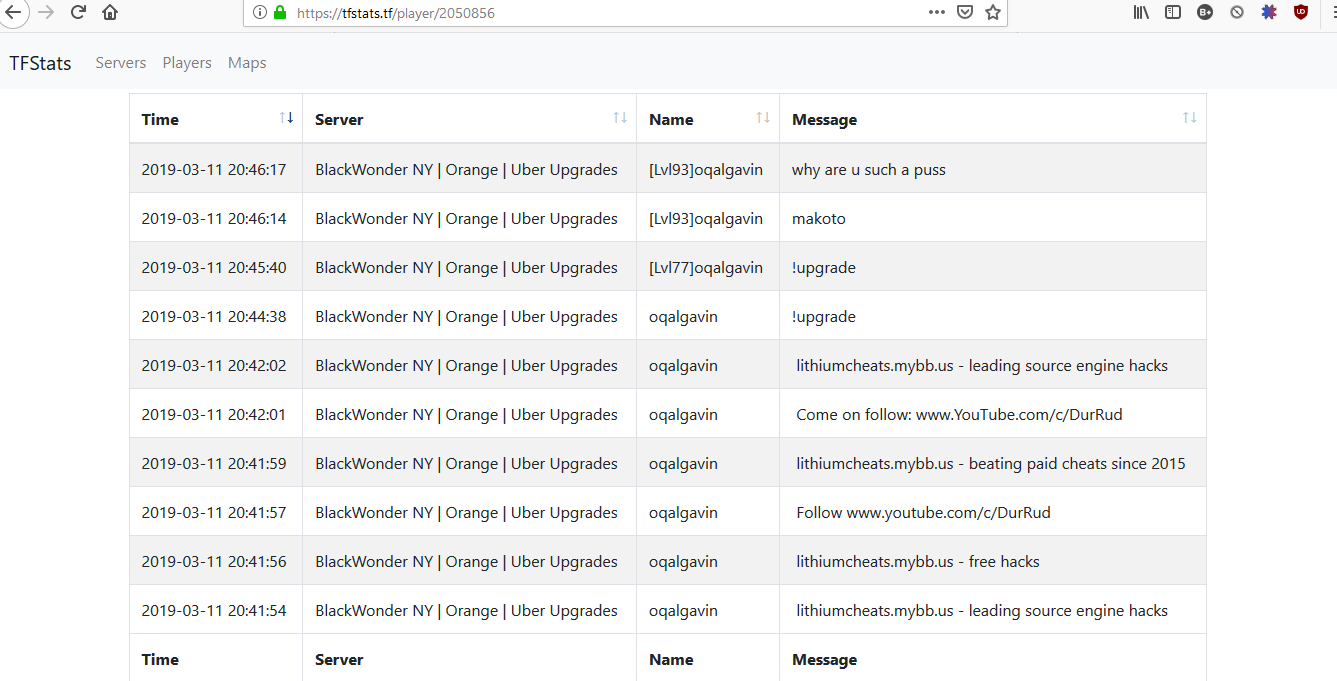Screen dimensions: 1337x681
Task: Sort table by Time column arrows
Action: coord(287,118)
